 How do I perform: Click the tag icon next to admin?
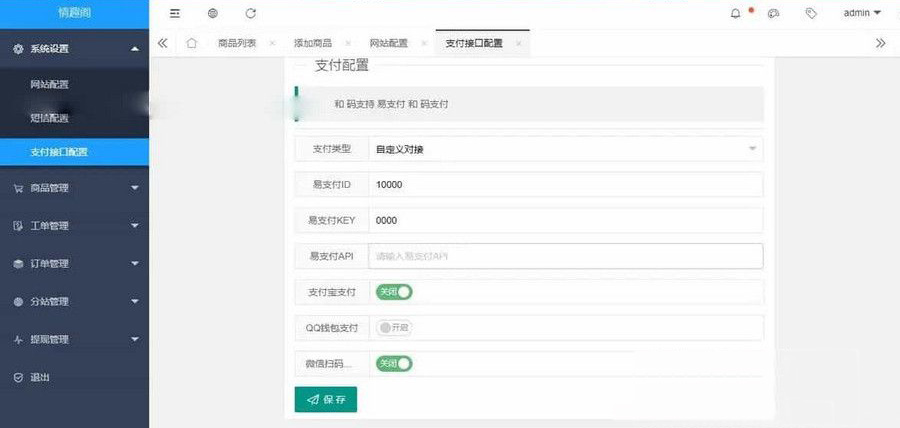point(811,13)
